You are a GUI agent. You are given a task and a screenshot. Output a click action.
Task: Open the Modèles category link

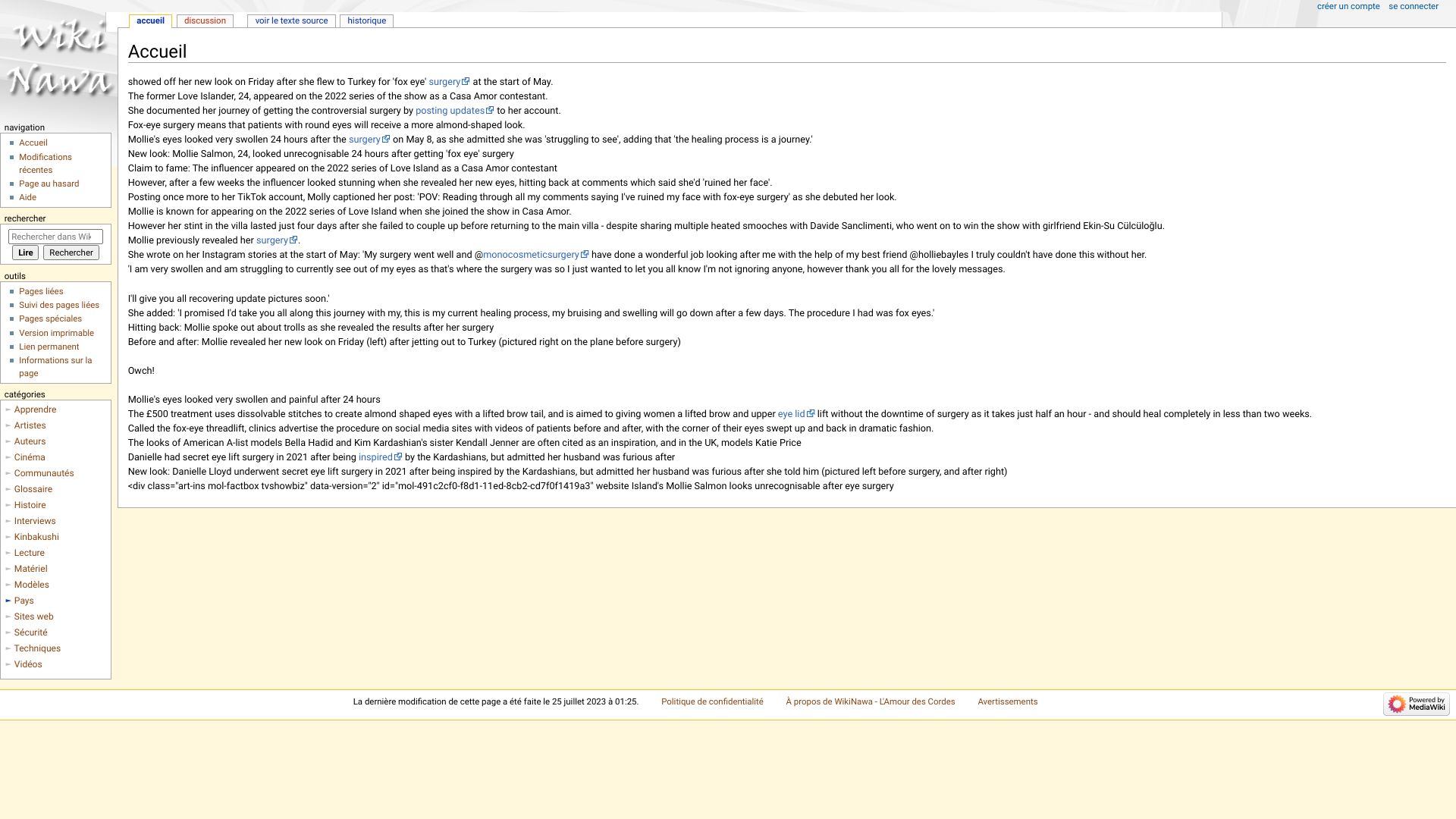point(31,585)
